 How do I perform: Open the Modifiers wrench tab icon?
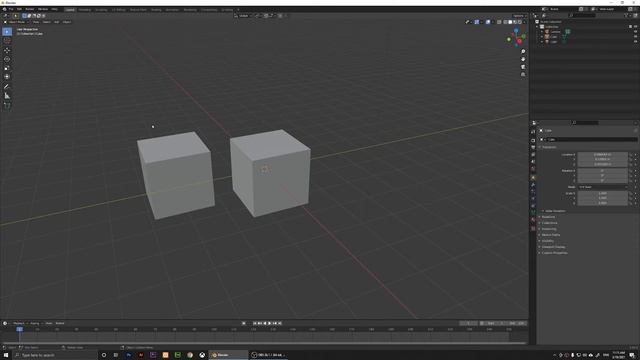[x=533, y=185]
